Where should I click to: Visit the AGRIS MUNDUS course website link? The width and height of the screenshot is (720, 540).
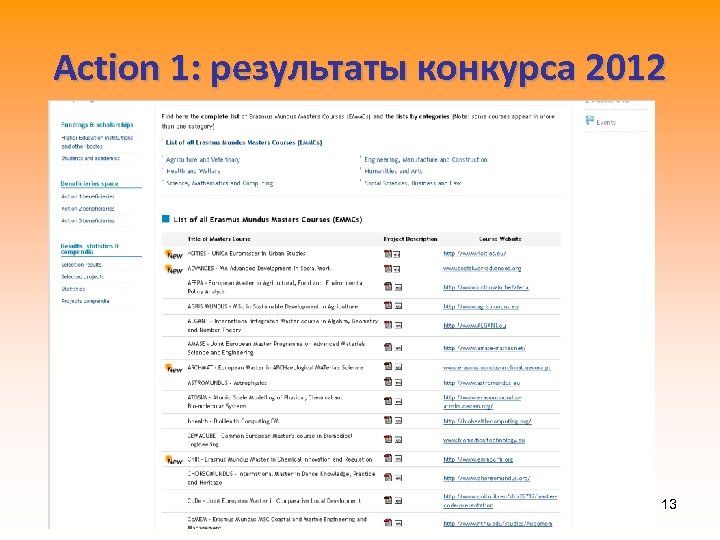pos(481,307)
